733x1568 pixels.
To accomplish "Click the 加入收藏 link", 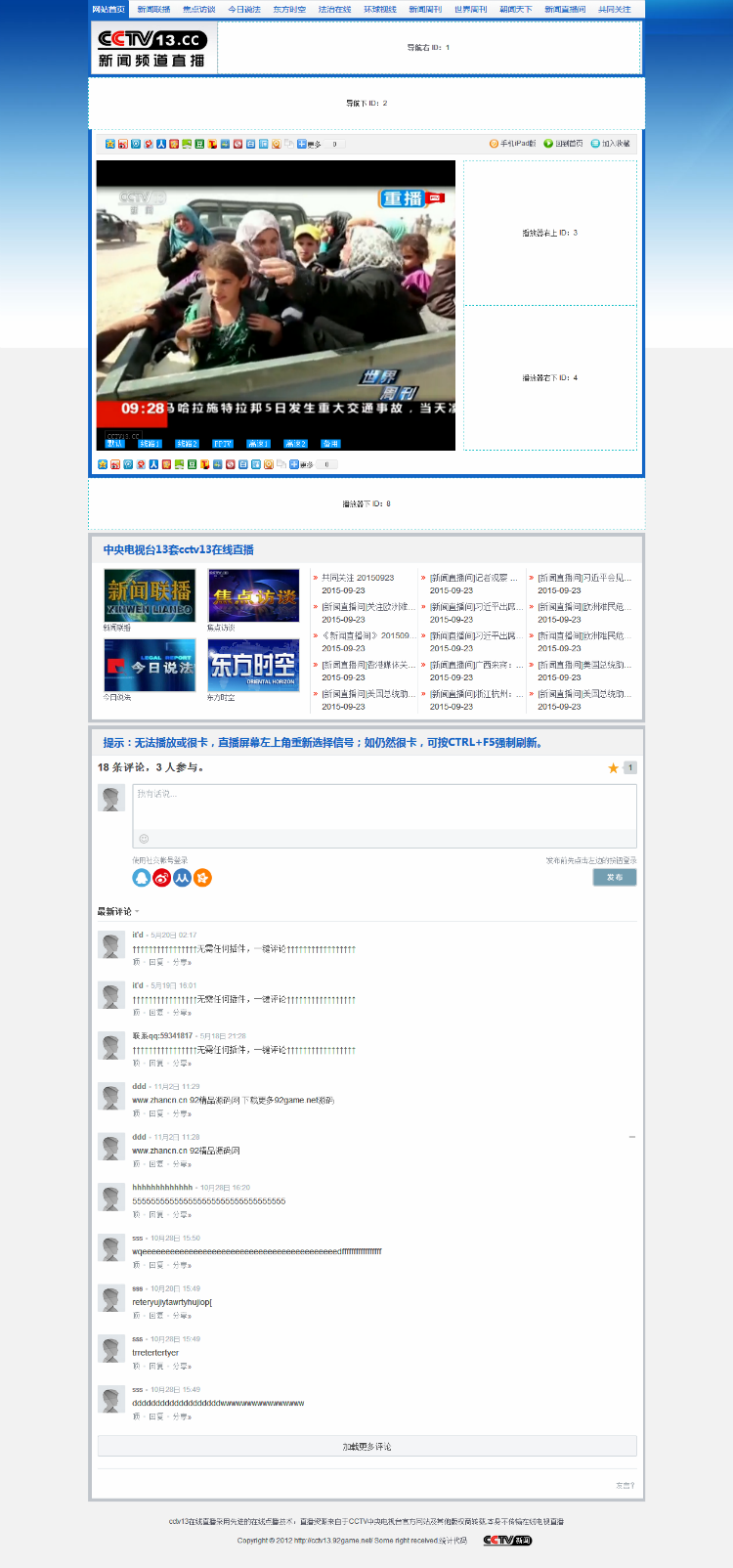I will (x=611, y=144).
